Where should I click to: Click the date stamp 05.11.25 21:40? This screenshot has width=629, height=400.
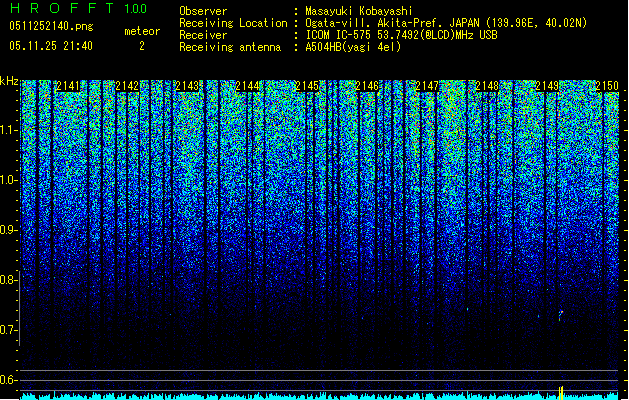pyautogui.click(x=51, y=46)
